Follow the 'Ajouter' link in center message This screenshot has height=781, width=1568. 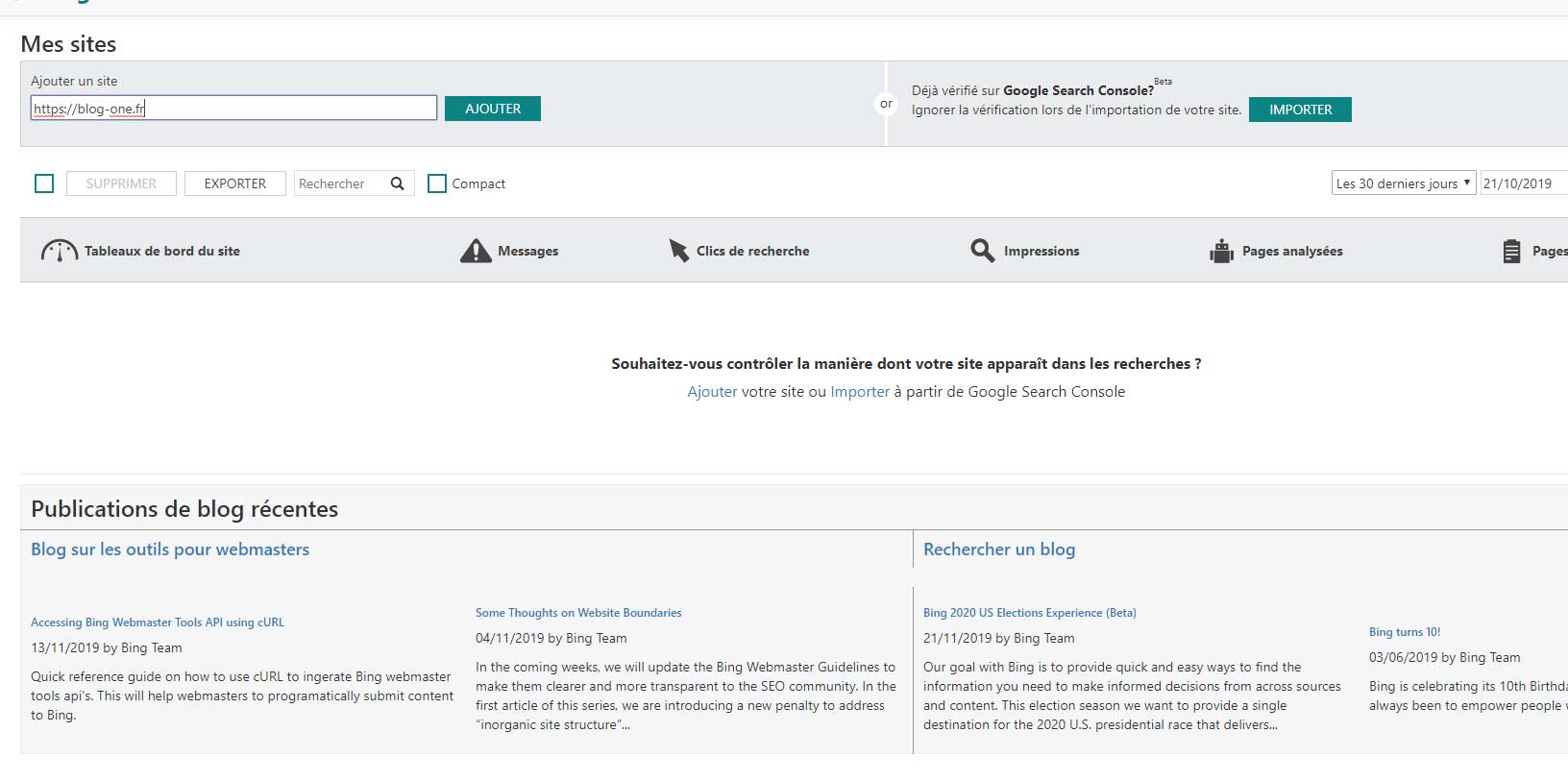point(712,392)
